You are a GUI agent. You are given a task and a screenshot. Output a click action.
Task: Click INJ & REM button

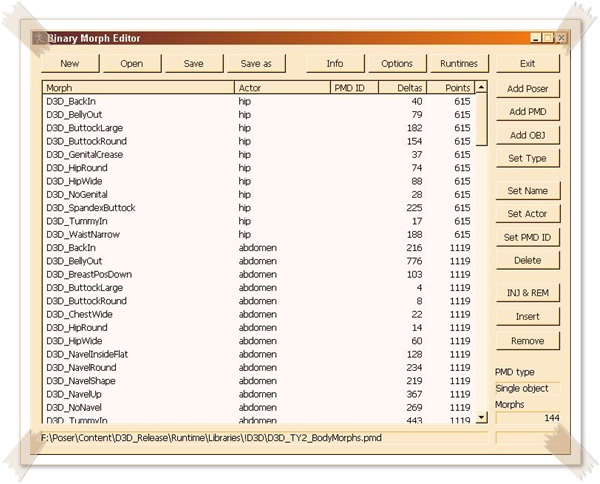tap(528, 293)
